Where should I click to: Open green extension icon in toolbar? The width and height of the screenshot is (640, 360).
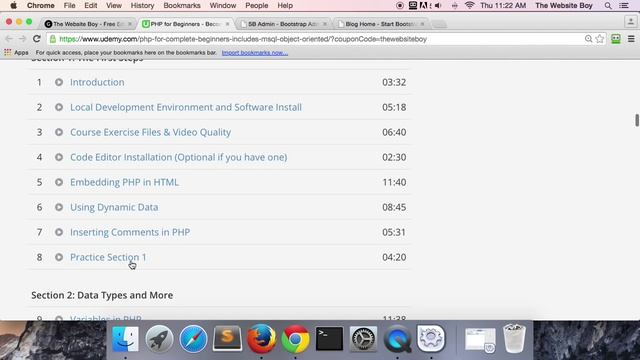tap(616, 39)
